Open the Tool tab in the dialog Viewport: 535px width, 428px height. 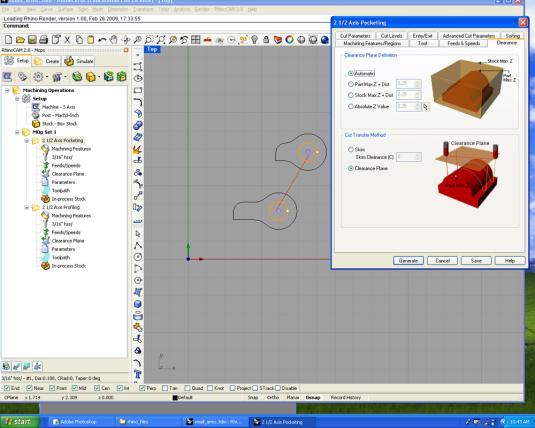422,43
